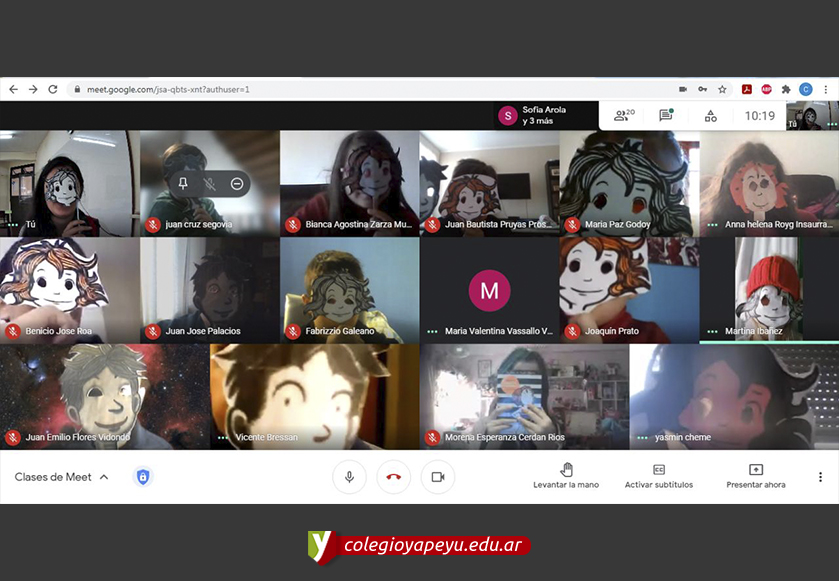
Task: Toggle the microphone on or off
Action: (349, 477)
